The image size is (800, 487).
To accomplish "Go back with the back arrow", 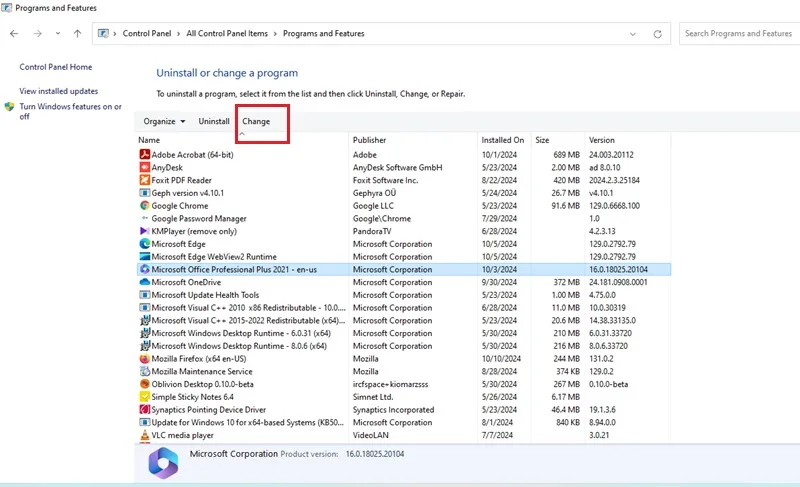I will [x=14, y=34].
